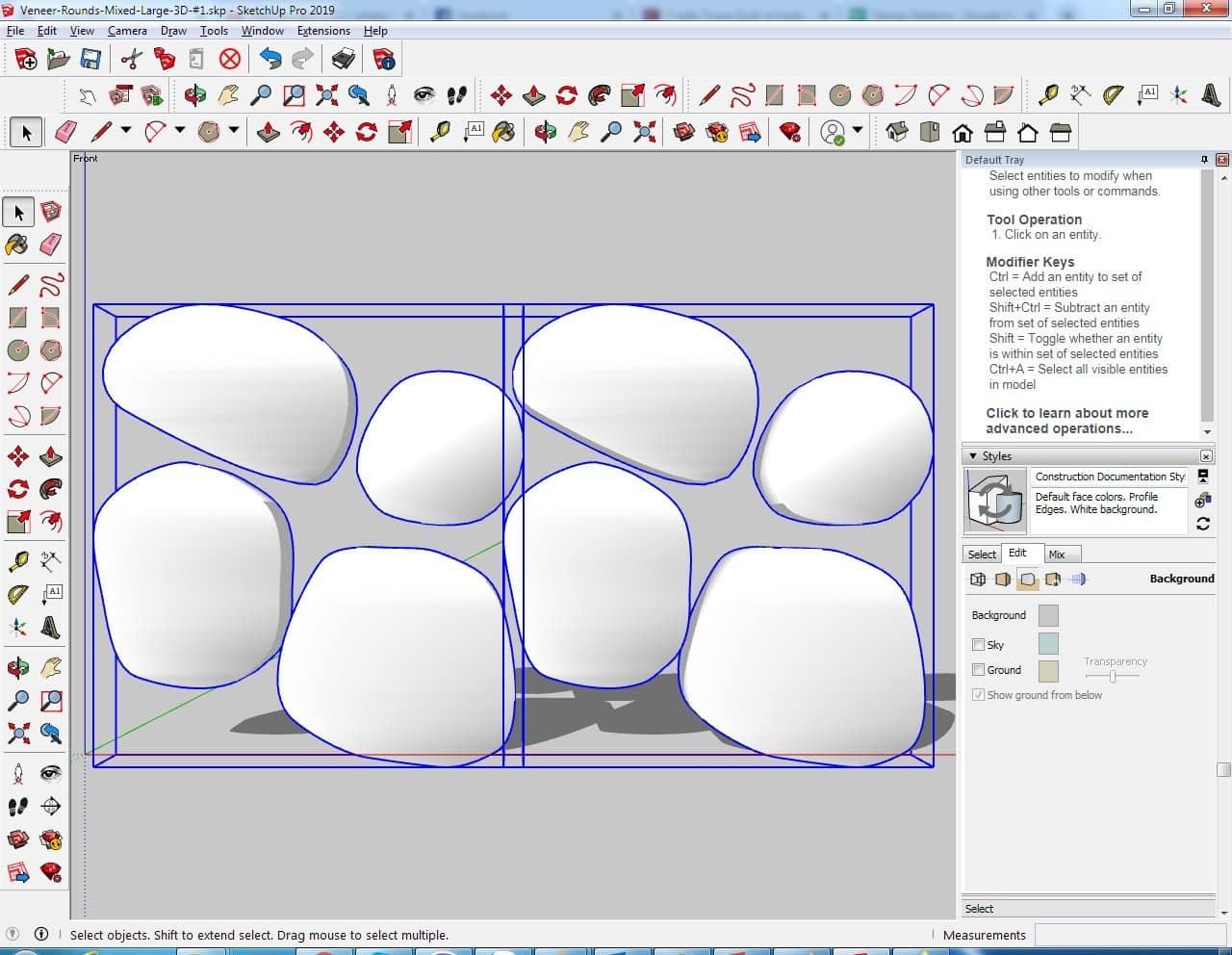Collapse the Styles panel section
Screen dimensions: 1232x955
point(973,456)
